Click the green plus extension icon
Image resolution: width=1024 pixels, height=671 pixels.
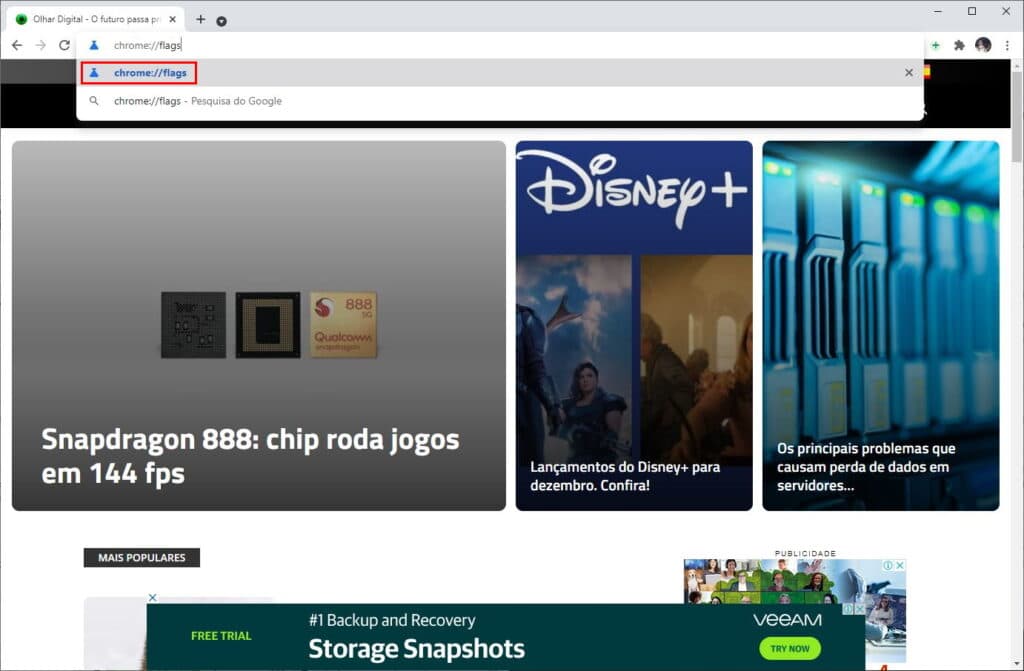tap(935, 45)
